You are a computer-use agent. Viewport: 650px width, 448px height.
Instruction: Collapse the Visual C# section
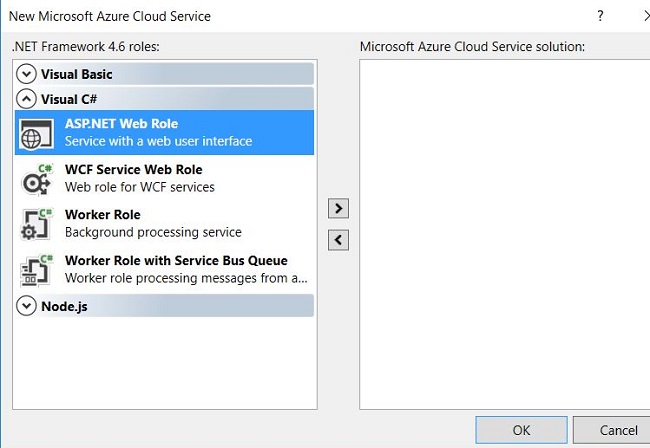pyautogui.click(x=27, y=99)
